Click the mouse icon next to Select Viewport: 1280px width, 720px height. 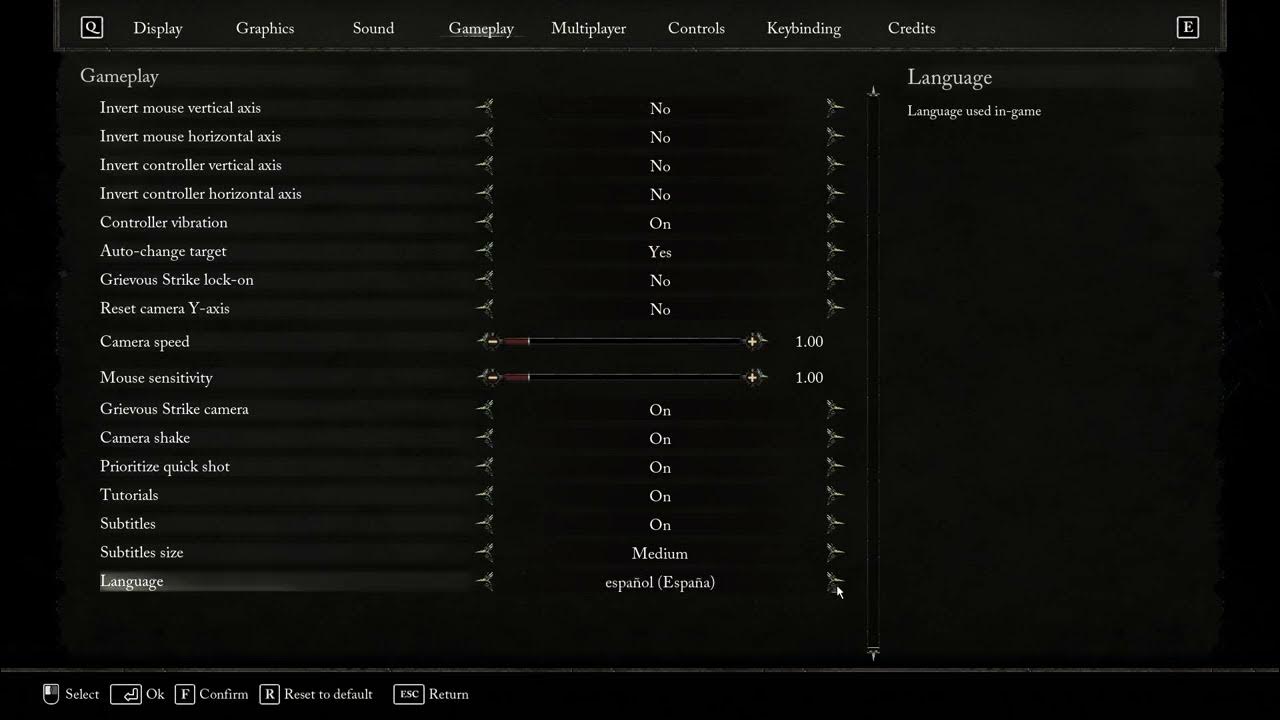(x=49, y=693)
